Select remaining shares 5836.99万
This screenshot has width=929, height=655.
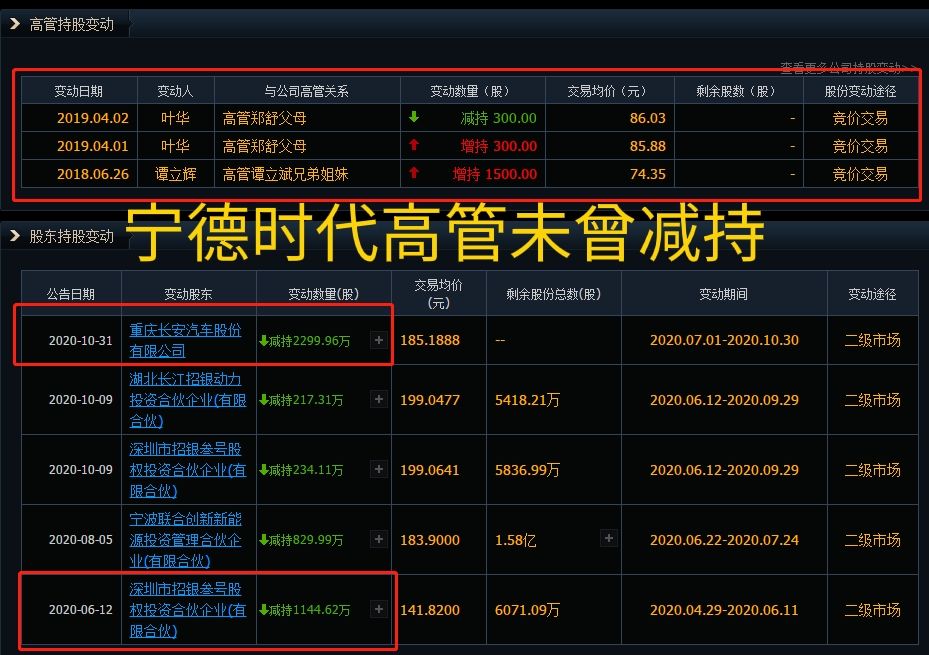point(527,470)
